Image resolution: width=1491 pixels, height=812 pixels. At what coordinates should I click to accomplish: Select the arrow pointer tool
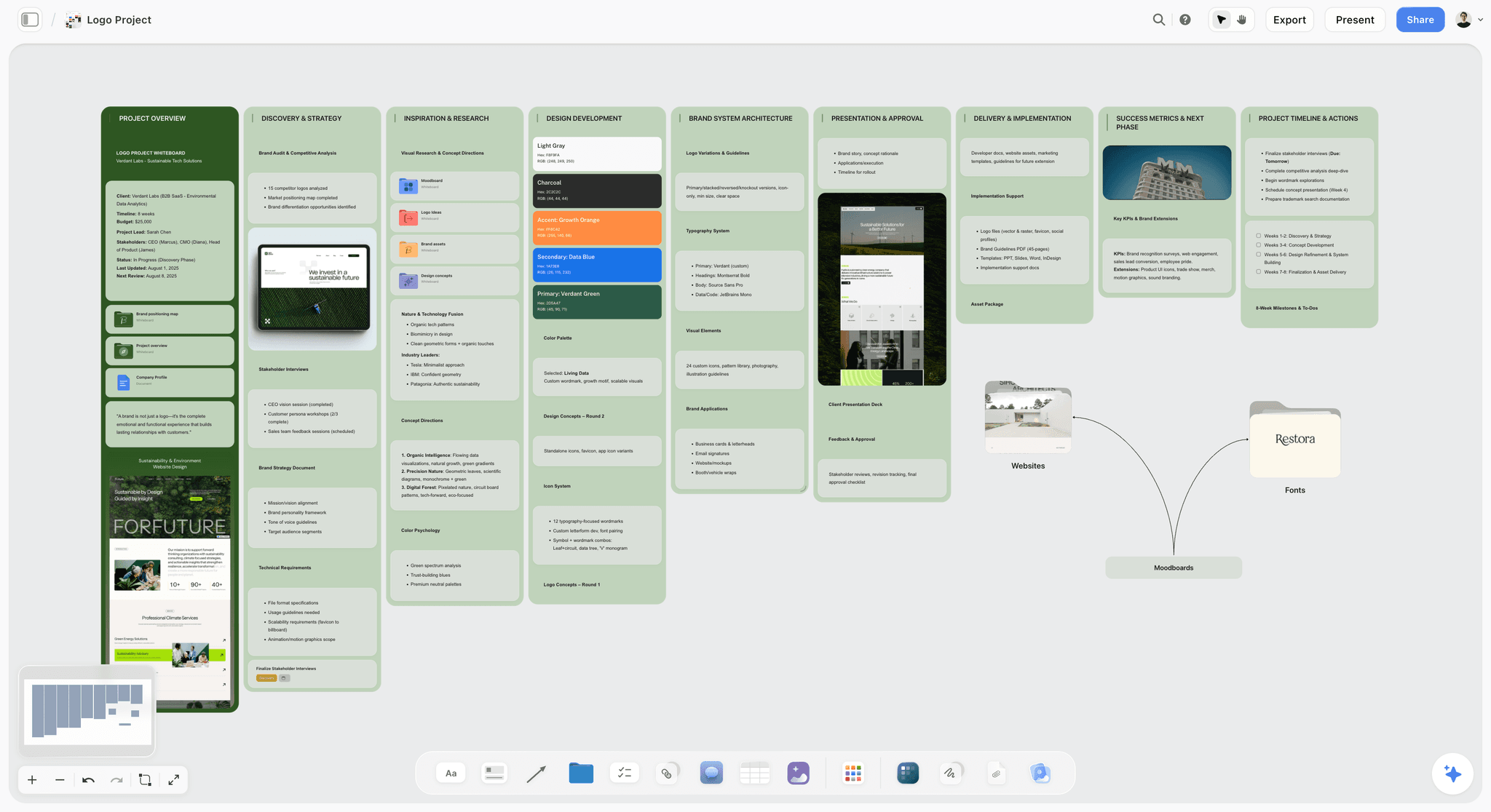[x=1222, y=20]
